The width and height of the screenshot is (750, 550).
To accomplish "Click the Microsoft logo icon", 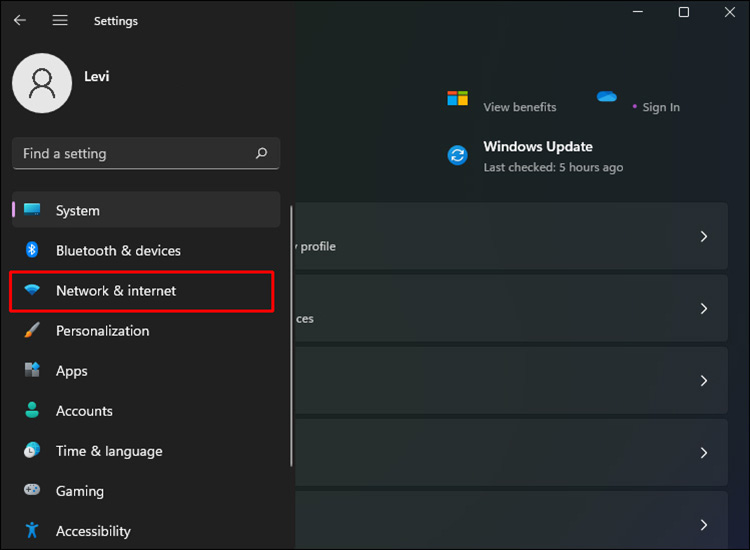I will (458, 98).
